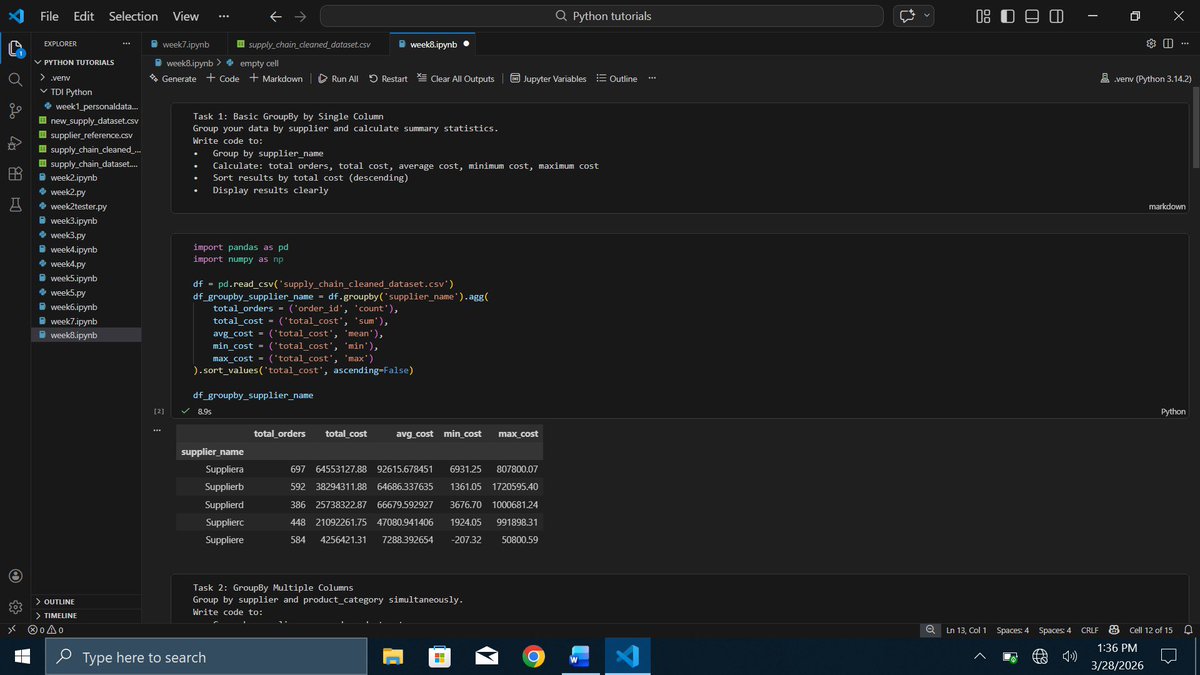
Task: Open notifications bell in status bar
Action: 1188,630
